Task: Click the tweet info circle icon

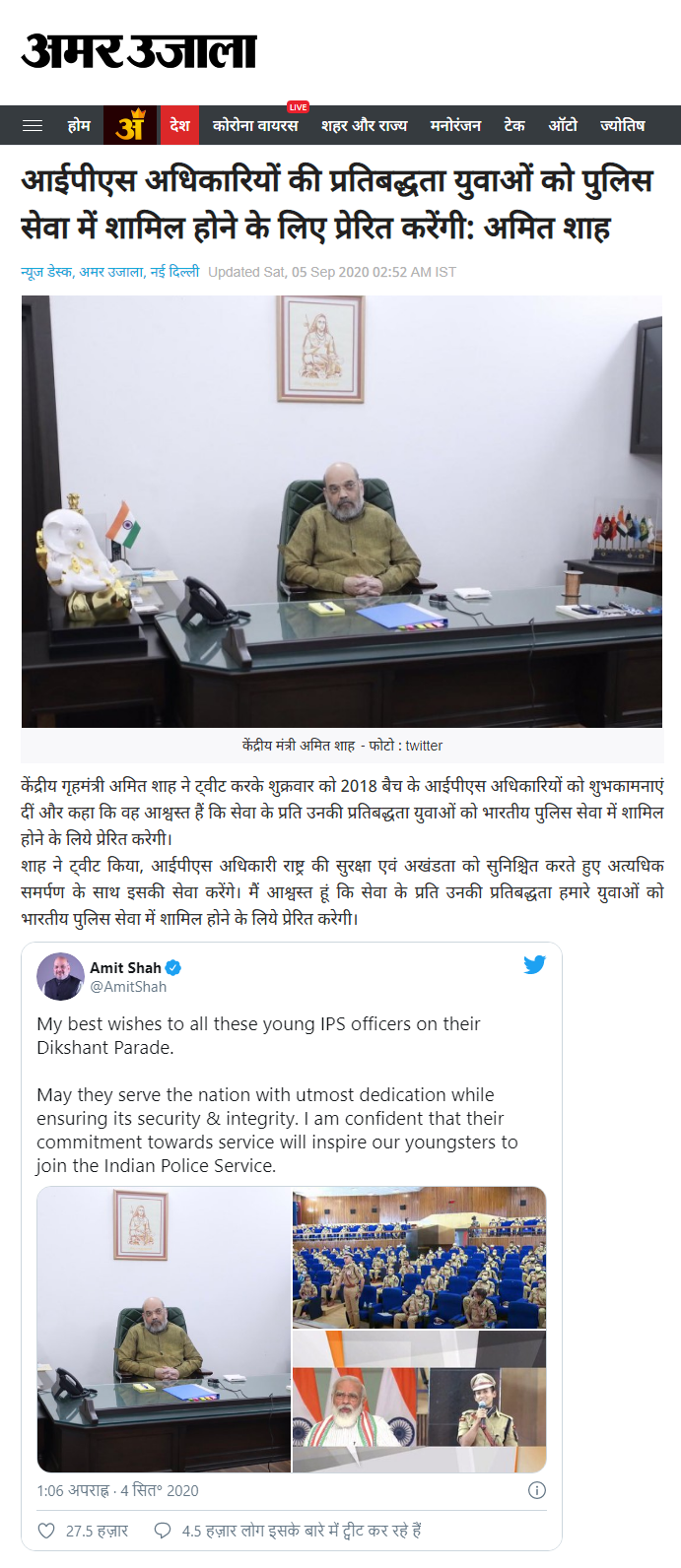Action: [x=537, y=1490]
